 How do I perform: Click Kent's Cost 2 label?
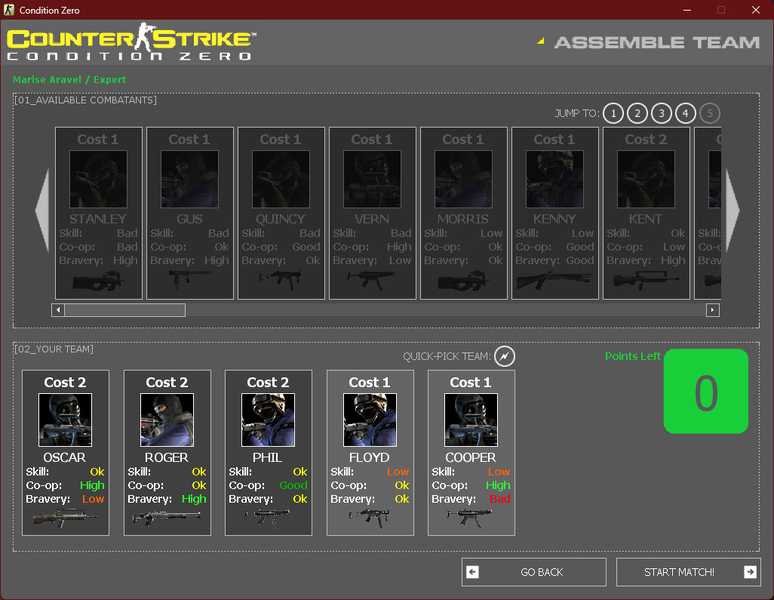tap(646, 140)
